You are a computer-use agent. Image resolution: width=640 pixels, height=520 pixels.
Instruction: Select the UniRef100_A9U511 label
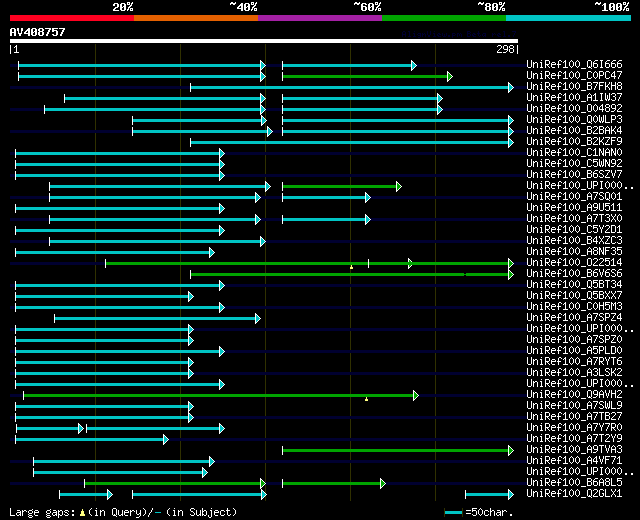574,208
